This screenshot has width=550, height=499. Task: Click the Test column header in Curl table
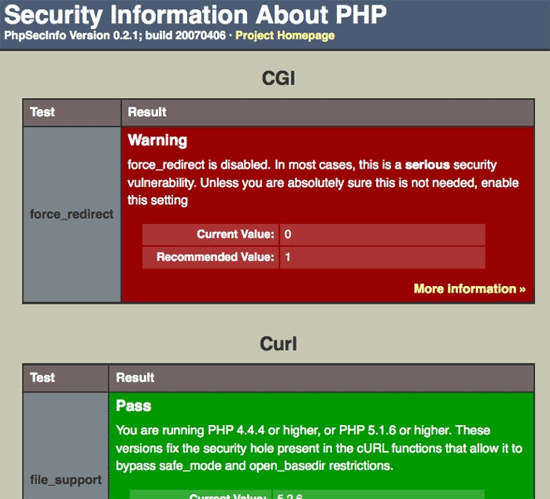tap(66, 378)
